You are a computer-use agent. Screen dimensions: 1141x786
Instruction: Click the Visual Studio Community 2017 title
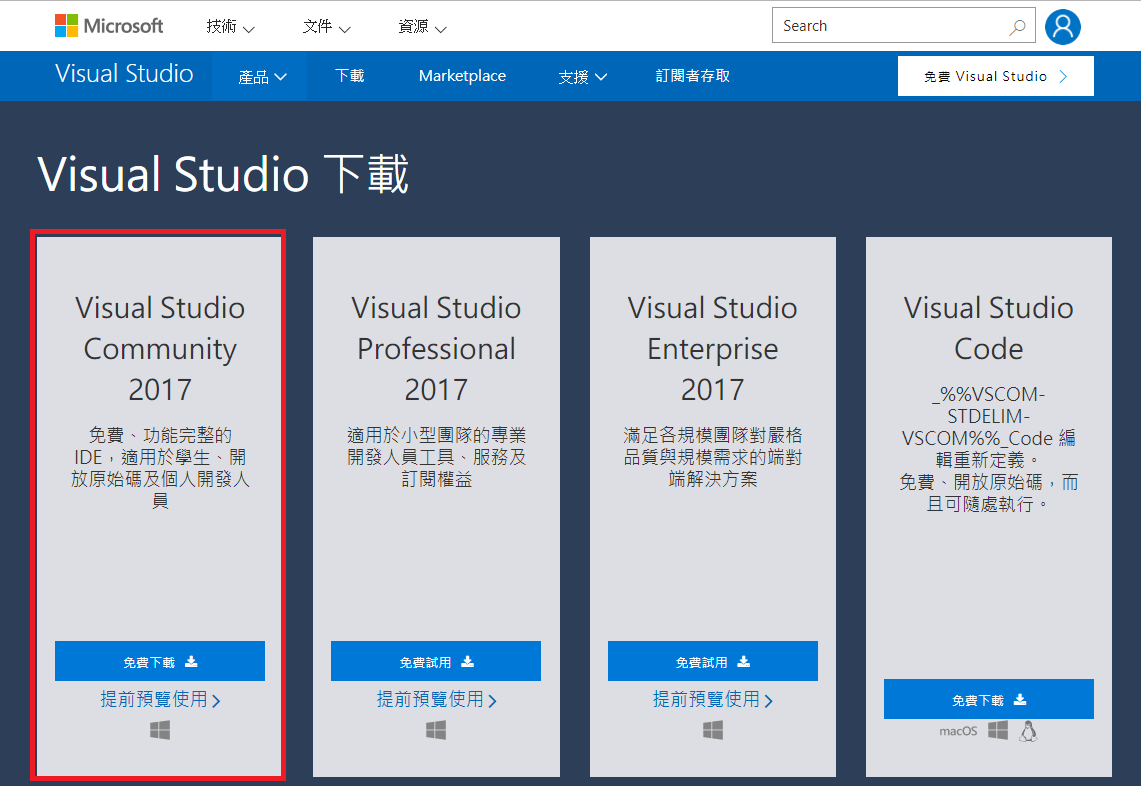point(160,349)
